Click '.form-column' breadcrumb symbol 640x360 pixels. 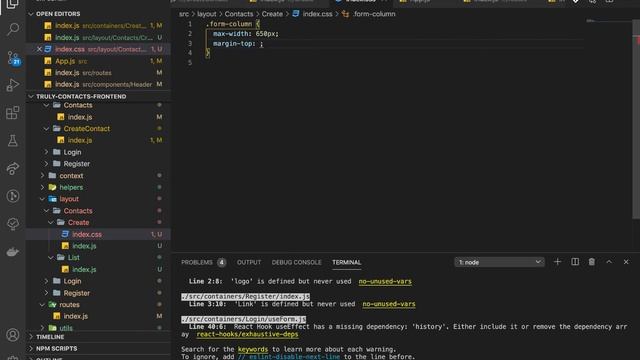pos(374,14)
